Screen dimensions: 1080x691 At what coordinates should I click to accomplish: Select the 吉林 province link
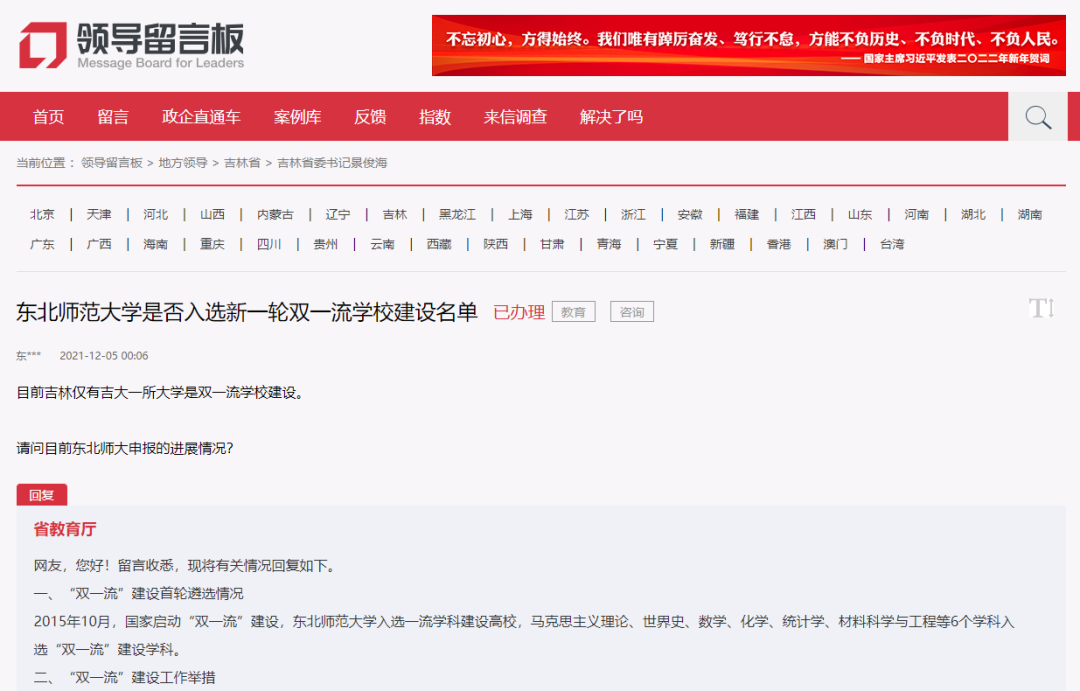click(x=394, y=213)
